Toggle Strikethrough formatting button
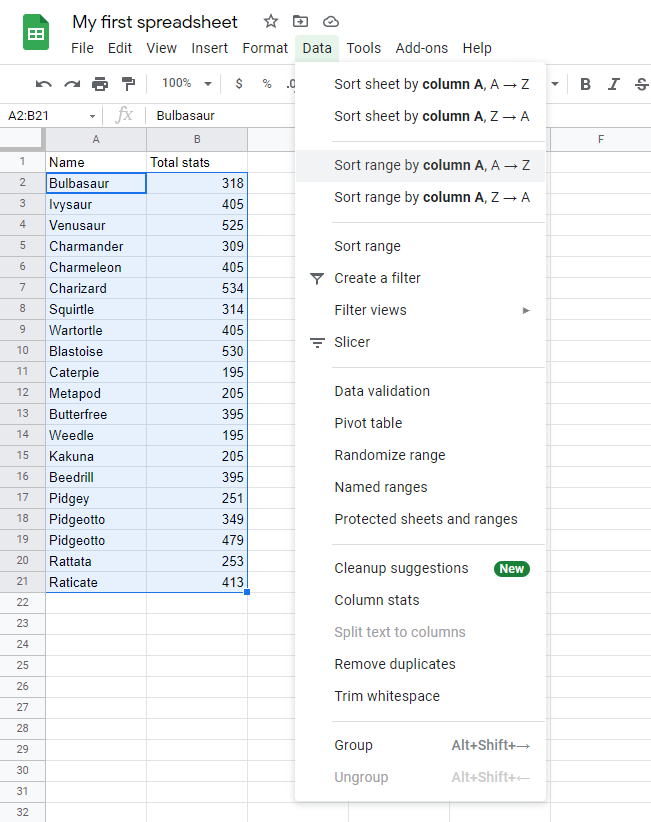This screenshot has width=651, height=822. pyautogui.click(x=641, y=84)
